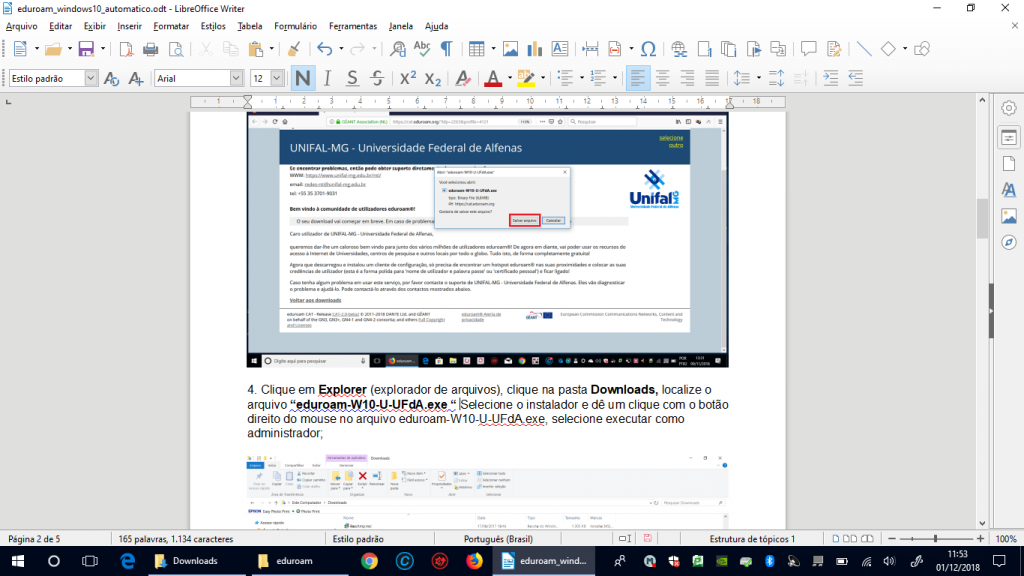
Task: Click the Insert text box icon
Action: pyautogui.click(x=560, y=49)
